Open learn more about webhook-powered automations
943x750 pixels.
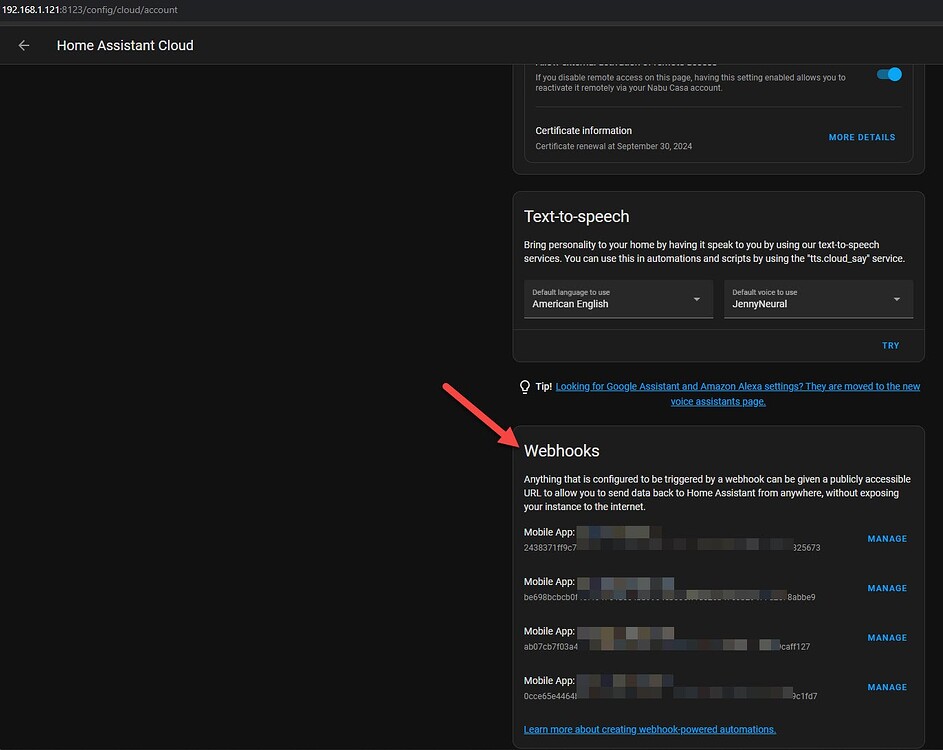(649, 729)
